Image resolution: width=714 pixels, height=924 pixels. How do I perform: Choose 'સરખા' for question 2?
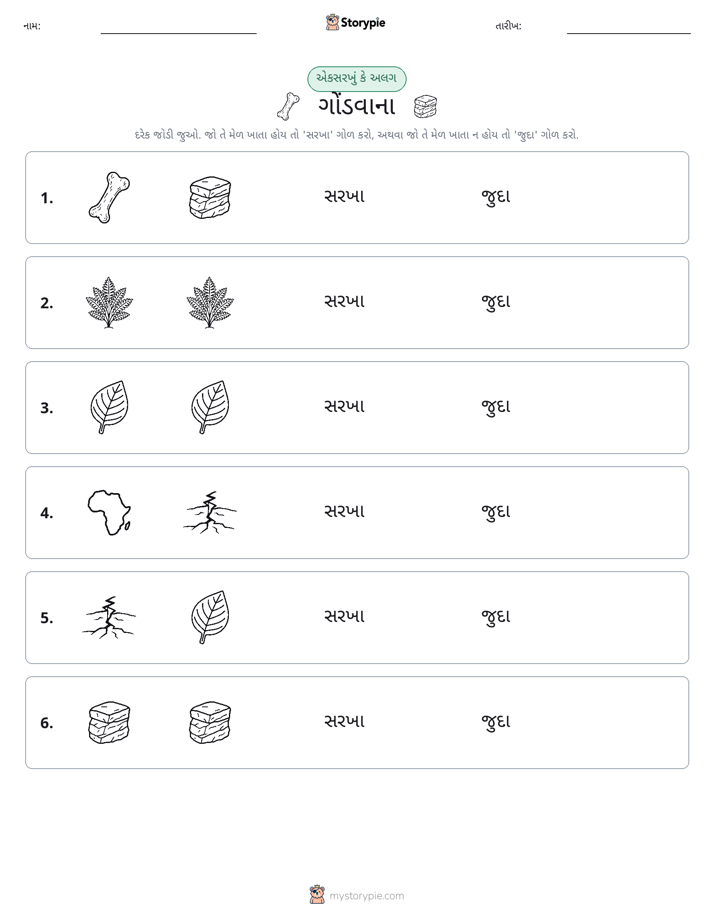[345, 301]
